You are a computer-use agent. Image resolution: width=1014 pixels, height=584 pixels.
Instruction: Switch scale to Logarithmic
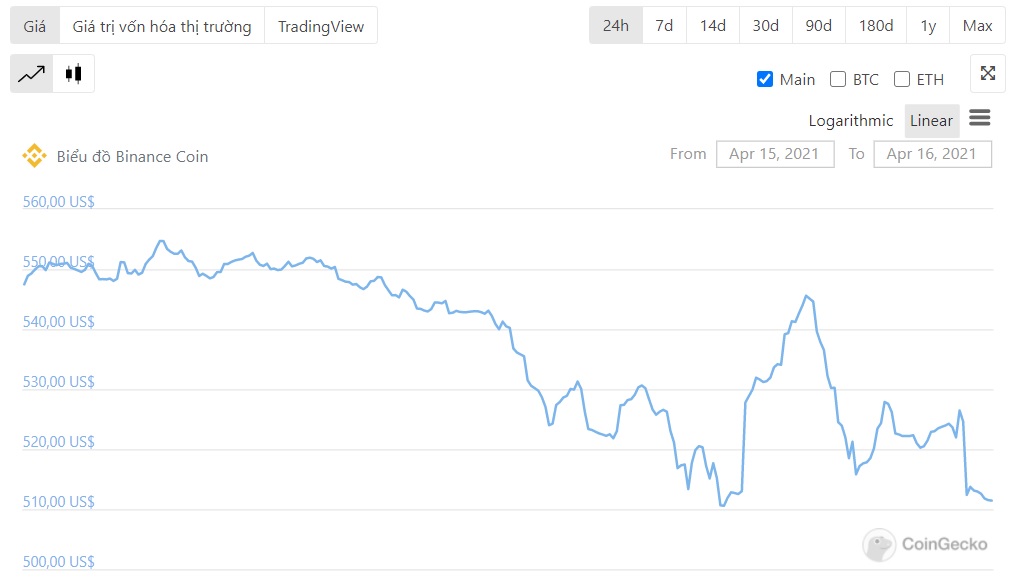pyautogui.click(x=850, y=121)
